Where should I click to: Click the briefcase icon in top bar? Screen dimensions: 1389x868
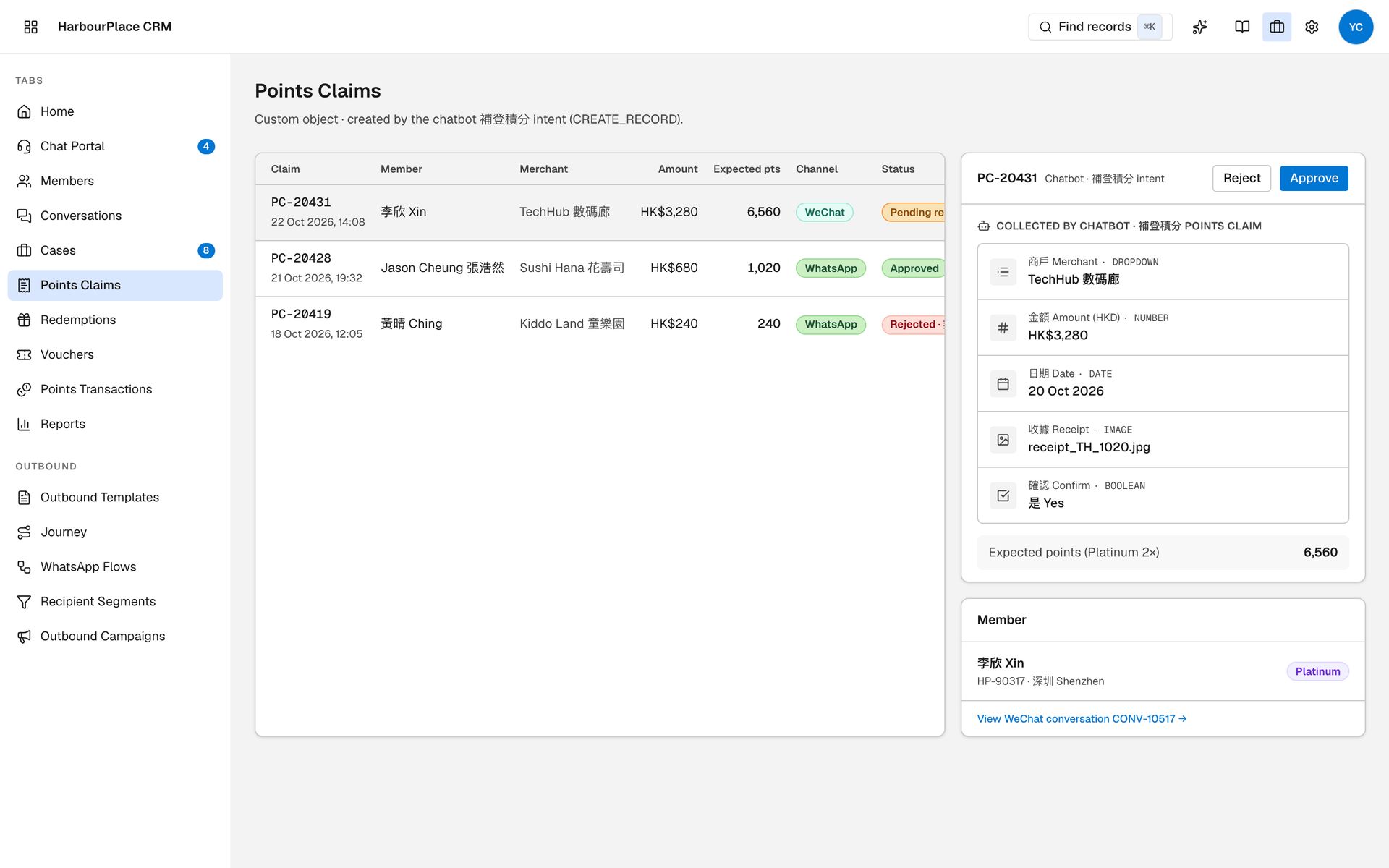click(1277, 27)
